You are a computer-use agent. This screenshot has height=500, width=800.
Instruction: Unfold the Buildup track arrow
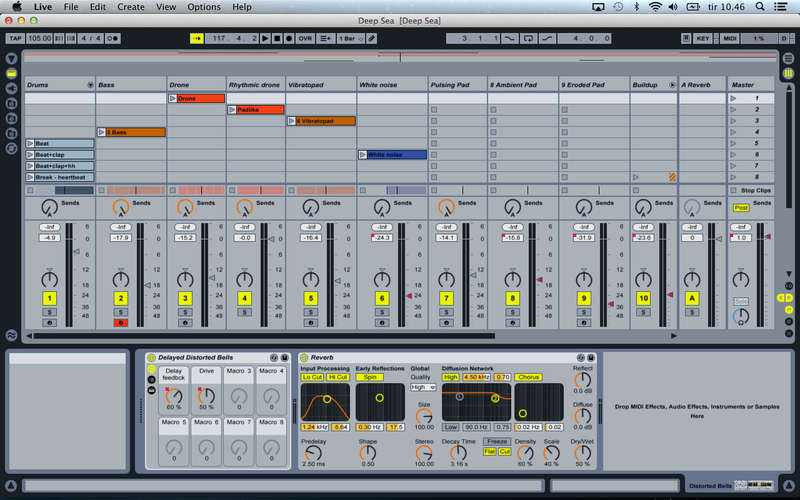[x=672, y=85]
